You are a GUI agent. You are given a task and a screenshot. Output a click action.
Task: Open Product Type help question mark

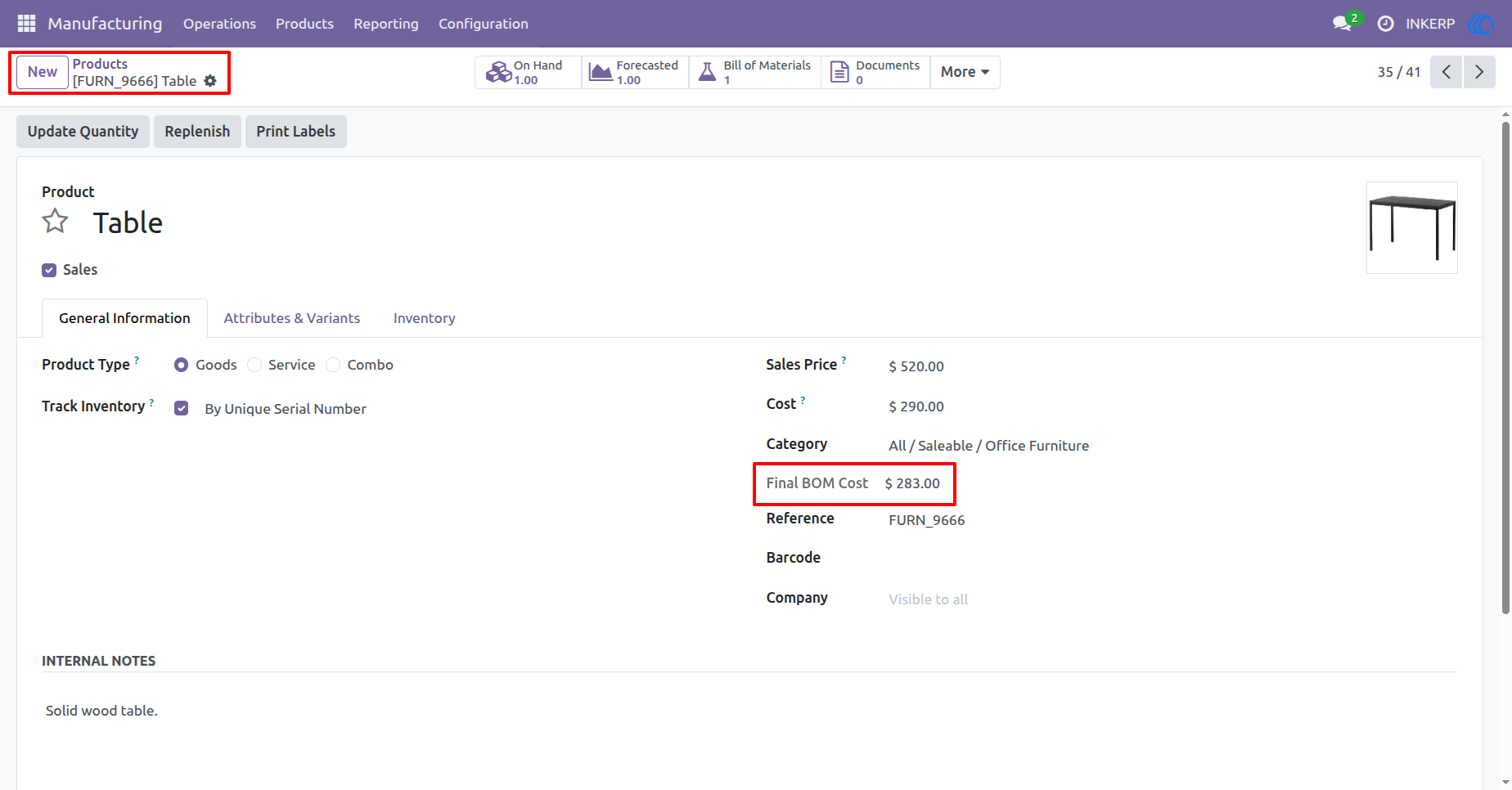click(137, 360)
